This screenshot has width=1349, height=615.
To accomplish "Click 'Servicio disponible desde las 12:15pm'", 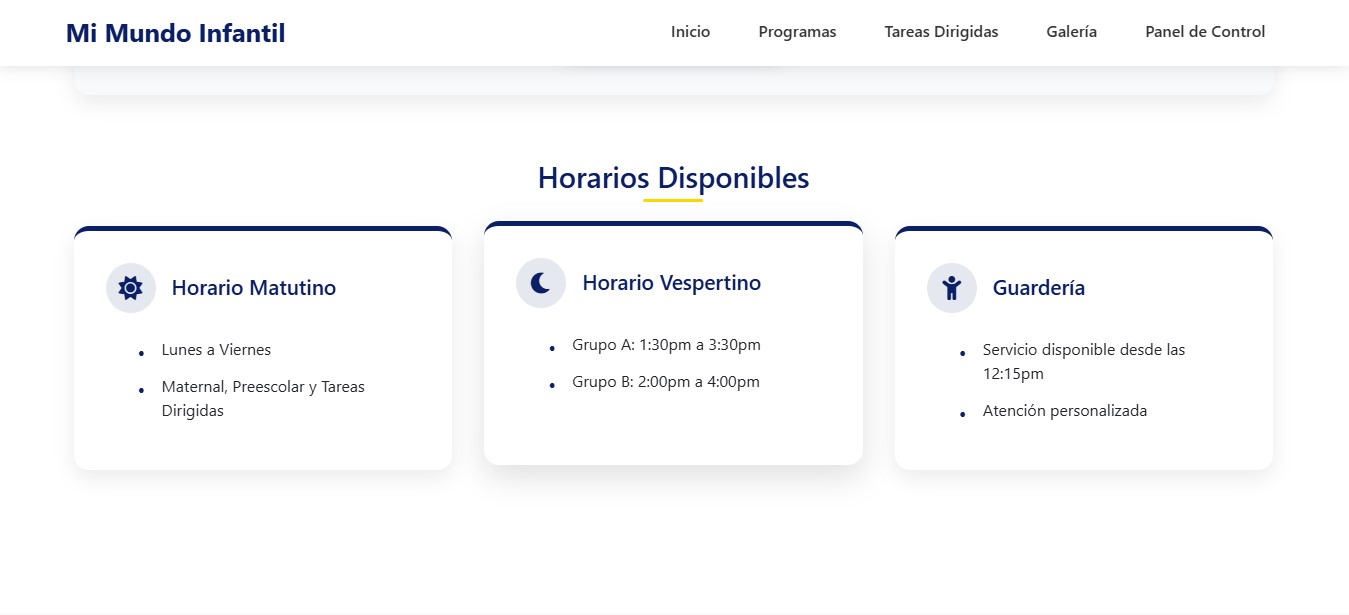I will pos(1084,362).
